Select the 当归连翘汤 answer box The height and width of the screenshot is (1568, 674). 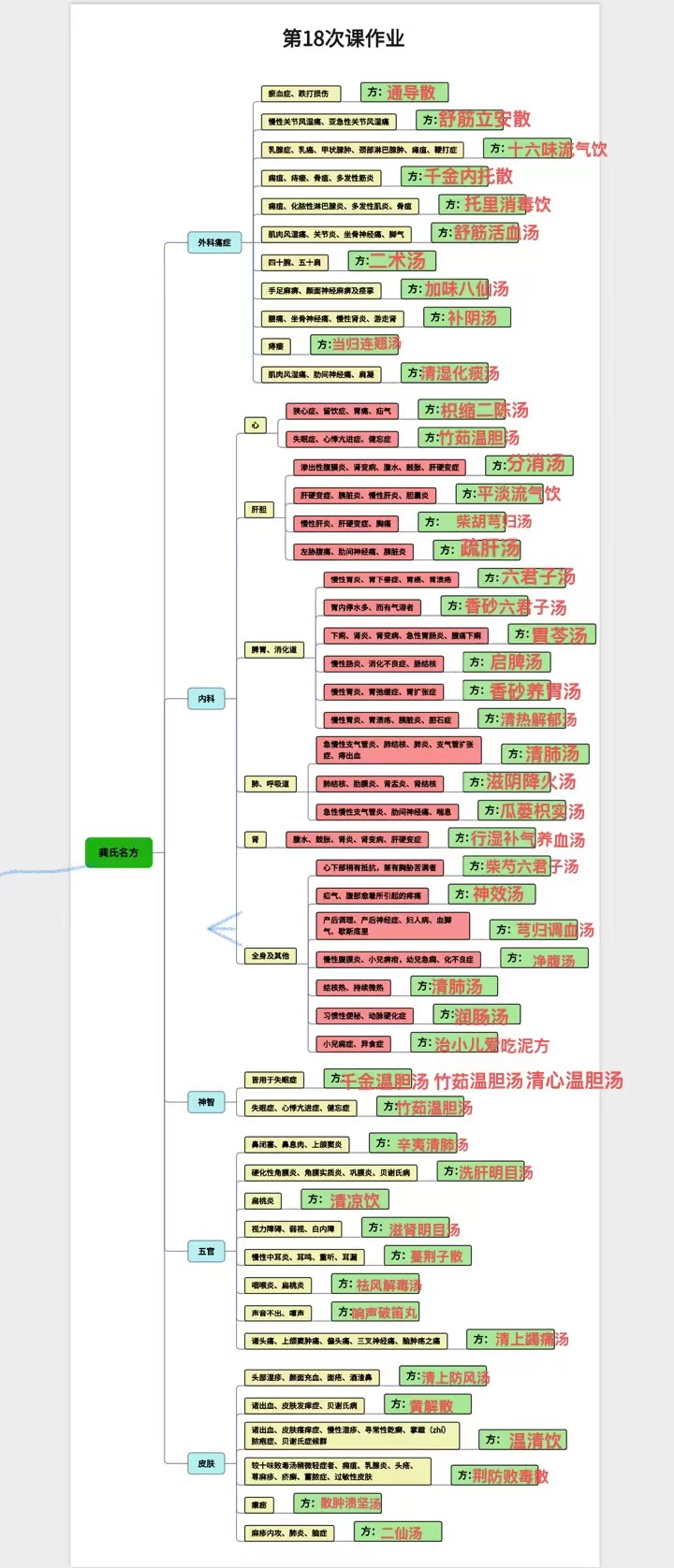click(354, 344)
